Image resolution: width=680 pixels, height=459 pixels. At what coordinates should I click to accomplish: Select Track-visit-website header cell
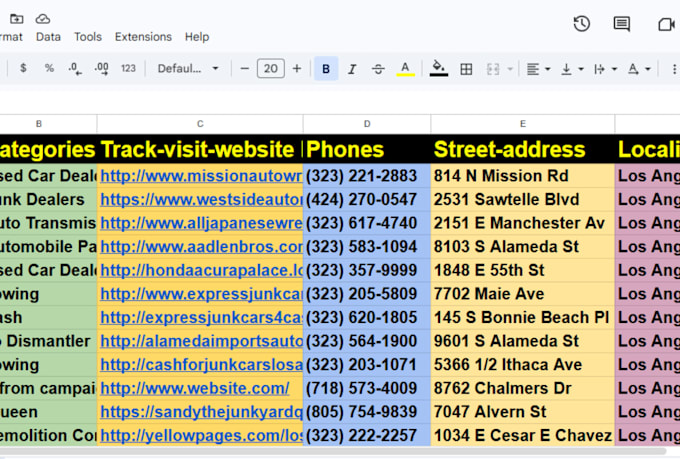200,149
